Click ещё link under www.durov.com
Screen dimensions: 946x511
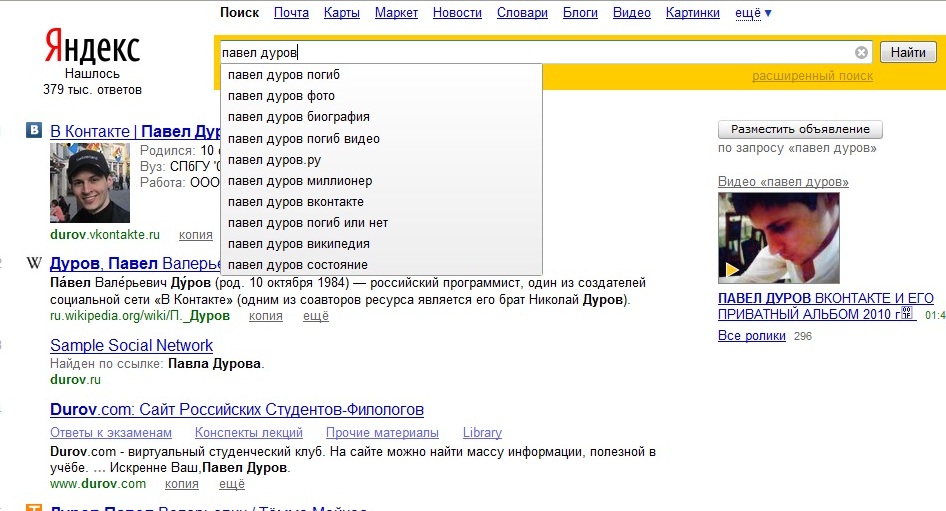pyautogui.click(x=232, y=484)
